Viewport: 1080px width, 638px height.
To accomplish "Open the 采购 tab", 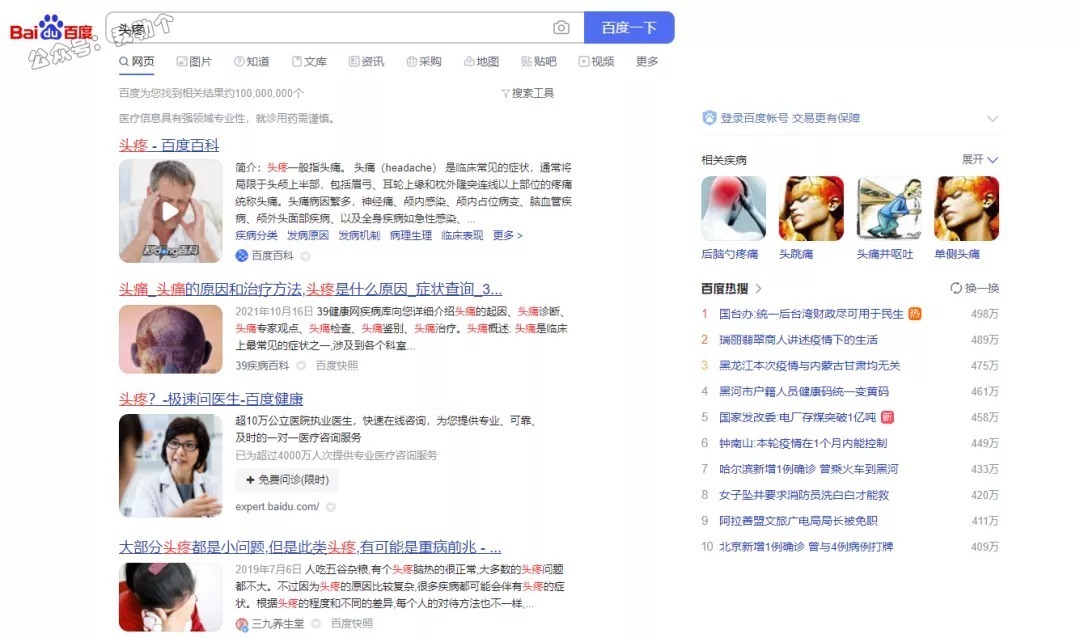I will click(424, 61).
